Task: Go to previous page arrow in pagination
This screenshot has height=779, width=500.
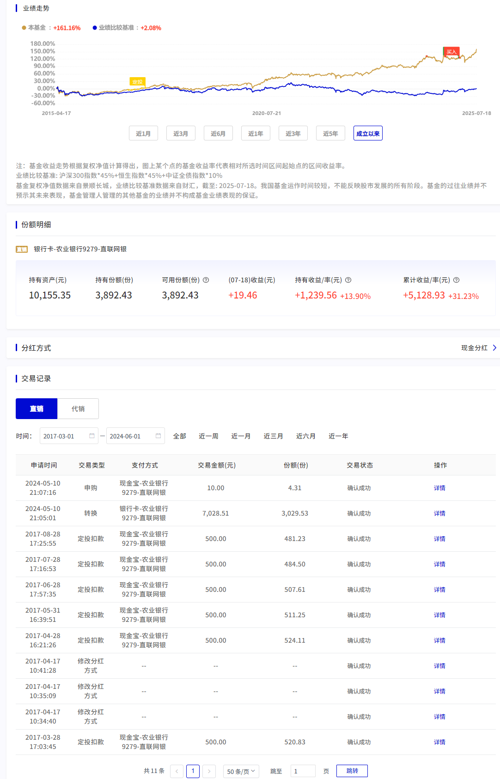Action: click(x=177, y=771)
